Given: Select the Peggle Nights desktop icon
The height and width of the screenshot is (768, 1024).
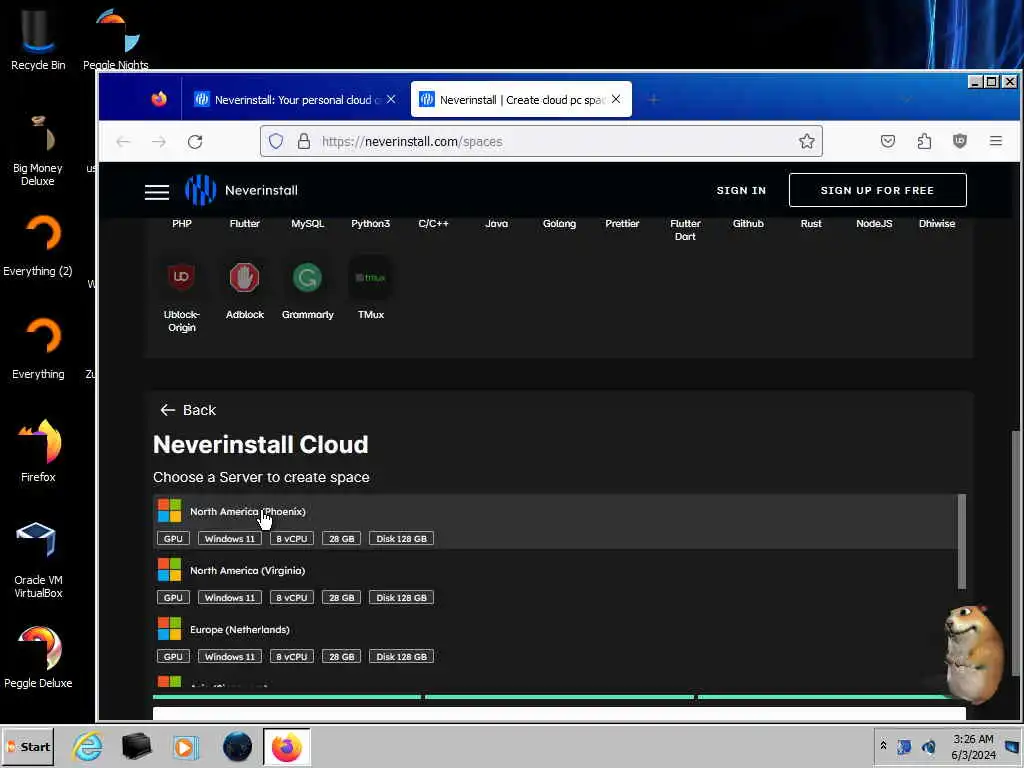Looking at the screenshot, I should [116, 38].
